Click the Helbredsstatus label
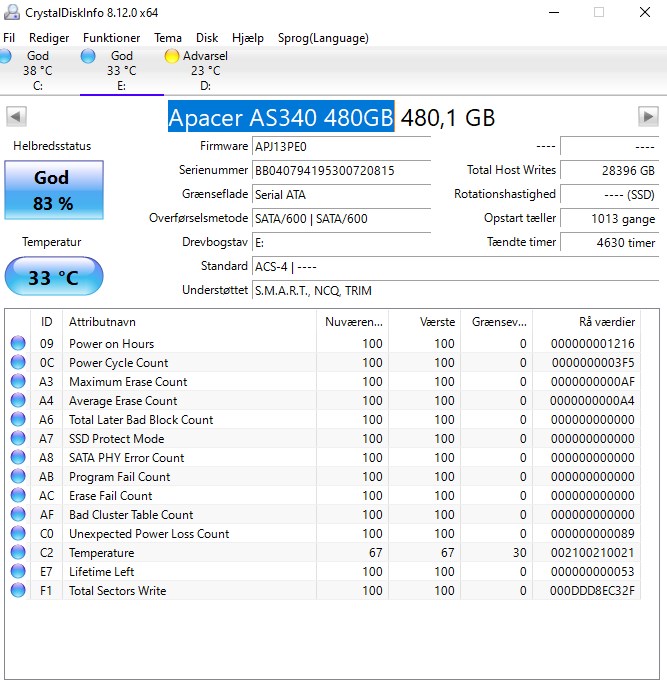The width and height of the screenshot is (667, 688). (52, 146)
